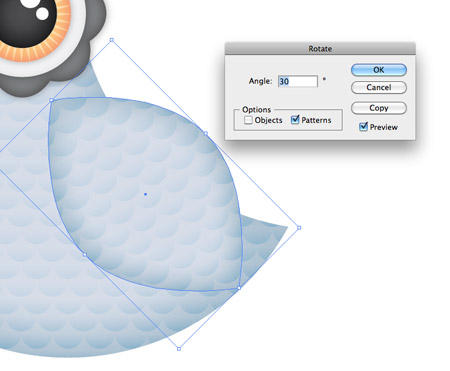Click the center point of selected wing
450x371 pixels.
145,194
